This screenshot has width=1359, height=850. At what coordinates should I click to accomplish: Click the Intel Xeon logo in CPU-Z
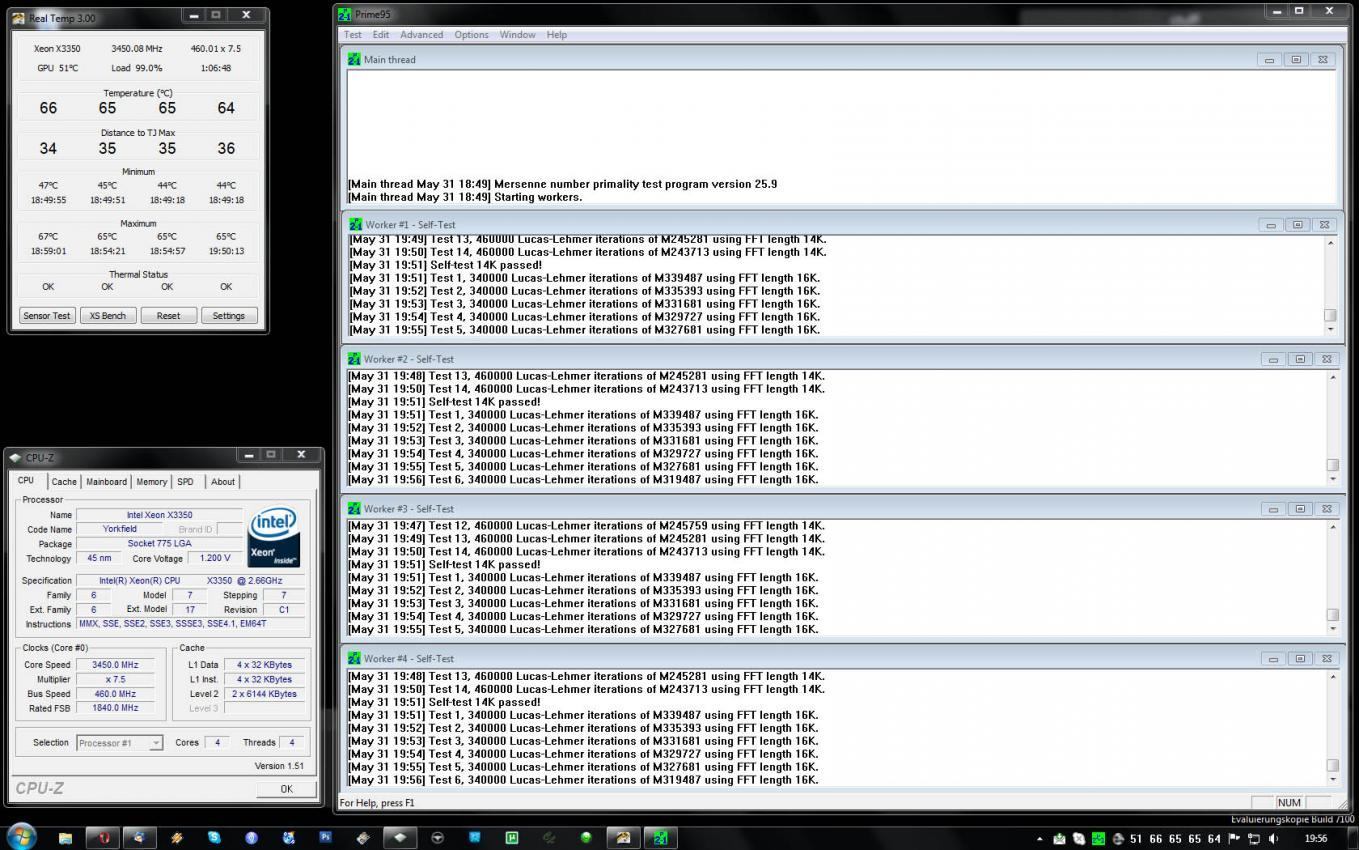click(274, 537)
